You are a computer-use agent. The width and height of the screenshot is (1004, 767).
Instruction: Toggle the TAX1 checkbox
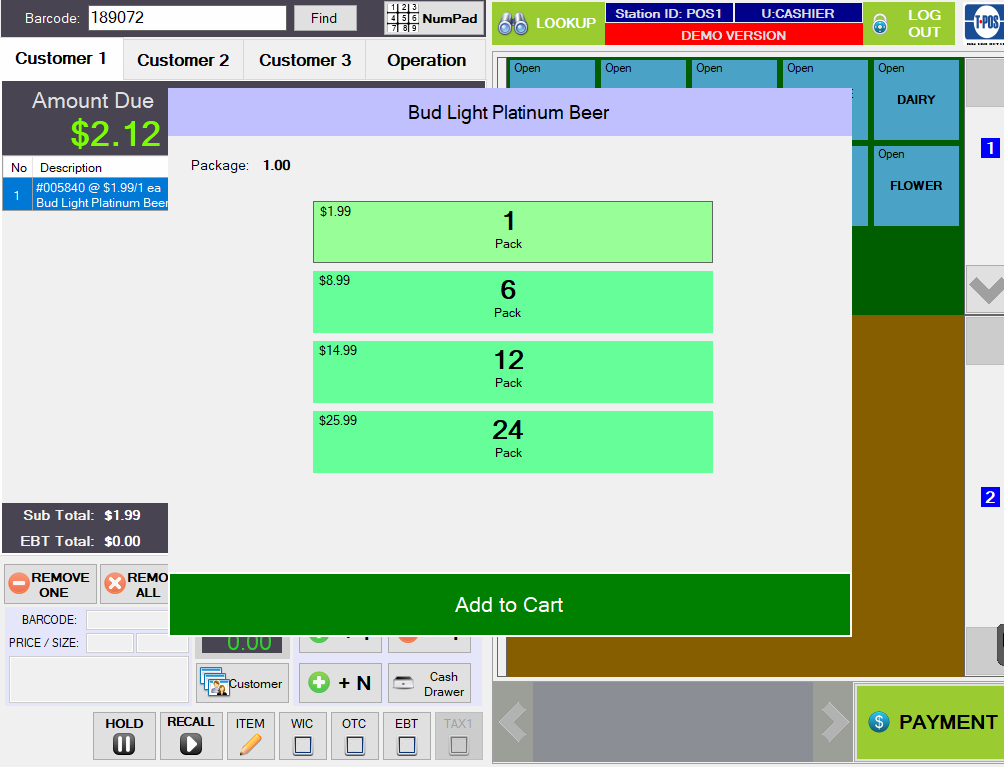click(458, 745)
